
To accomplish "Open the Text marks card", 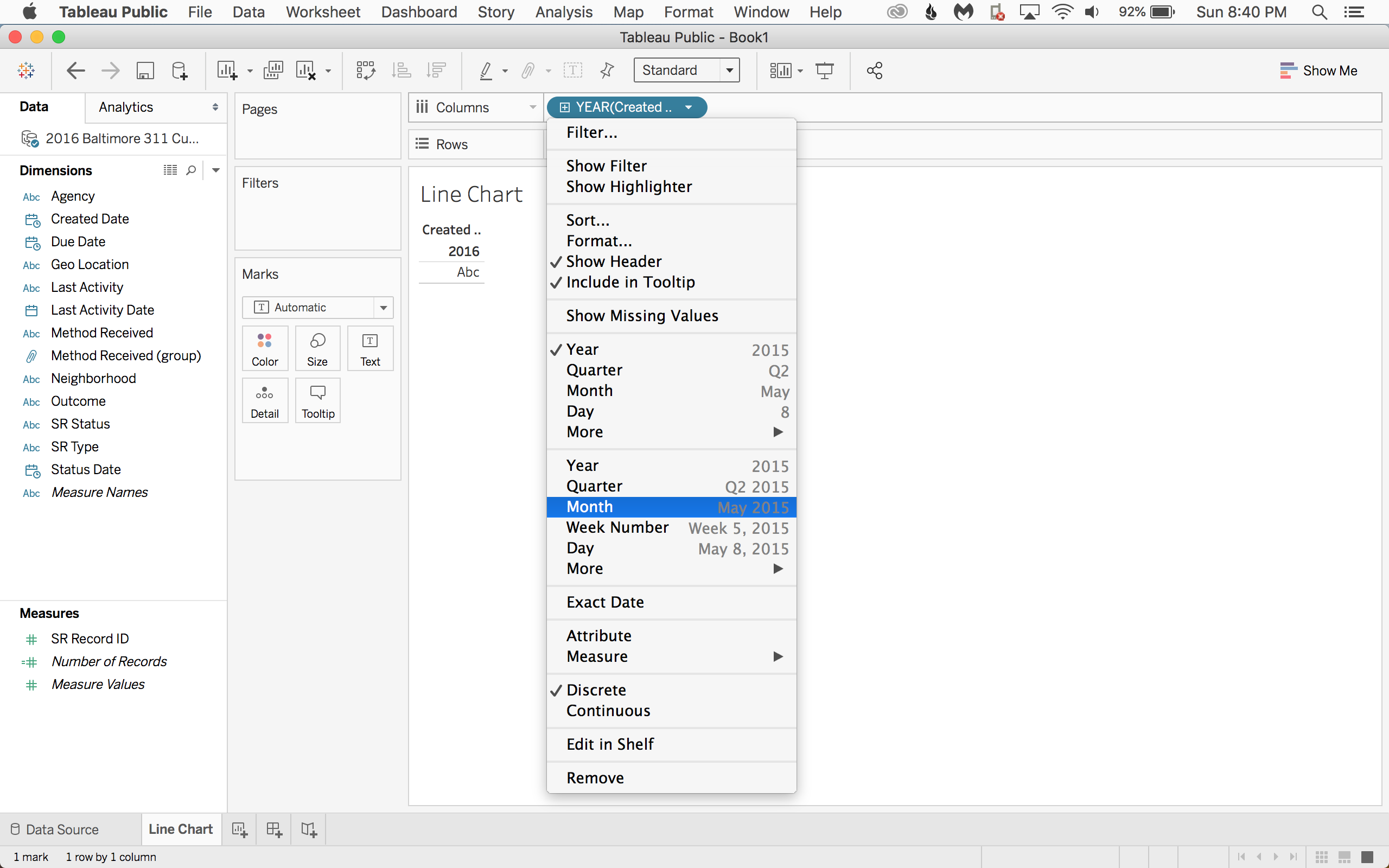I will [370, 348].
